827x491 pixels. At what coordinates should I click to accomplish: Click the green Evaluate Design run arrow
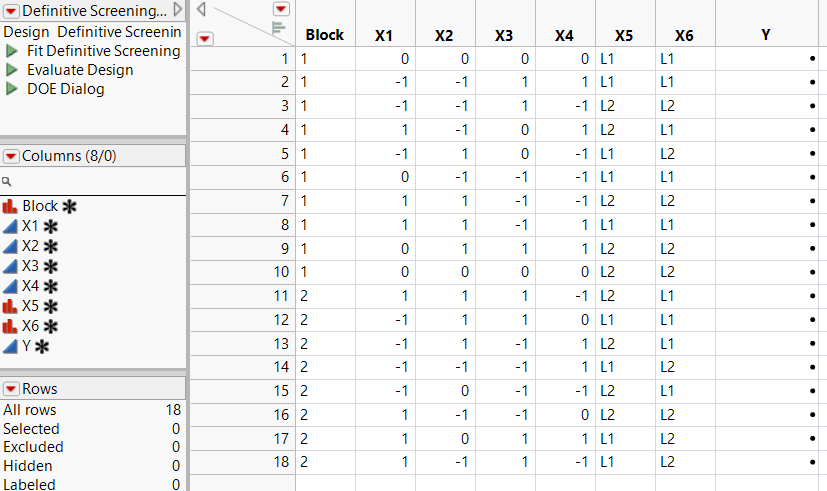pos(12,70)
